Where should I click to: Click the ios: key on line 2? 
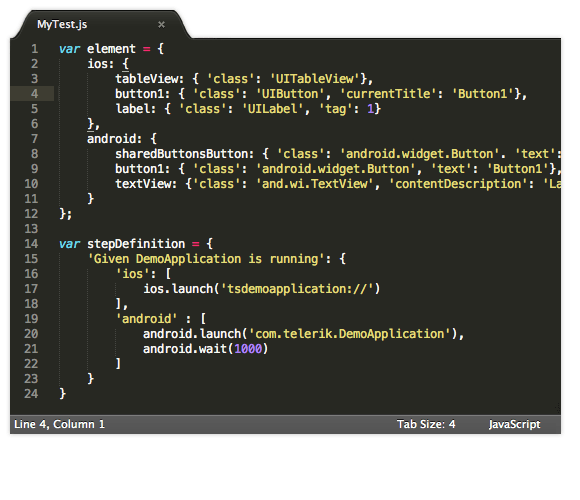(x=101, y=64)
